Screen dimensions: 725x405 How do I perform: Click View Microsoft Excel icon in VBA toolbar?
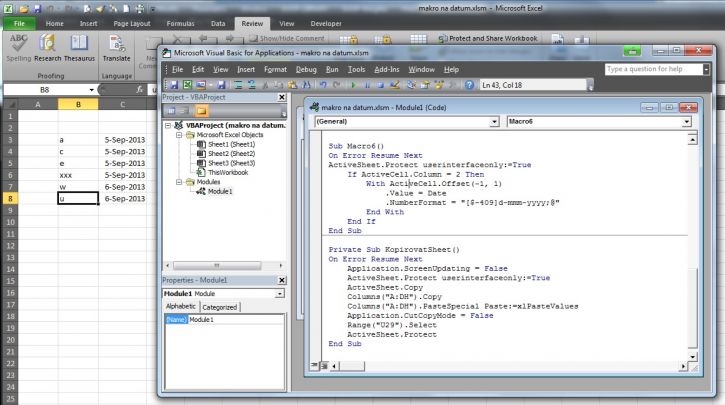coord(187,85)
